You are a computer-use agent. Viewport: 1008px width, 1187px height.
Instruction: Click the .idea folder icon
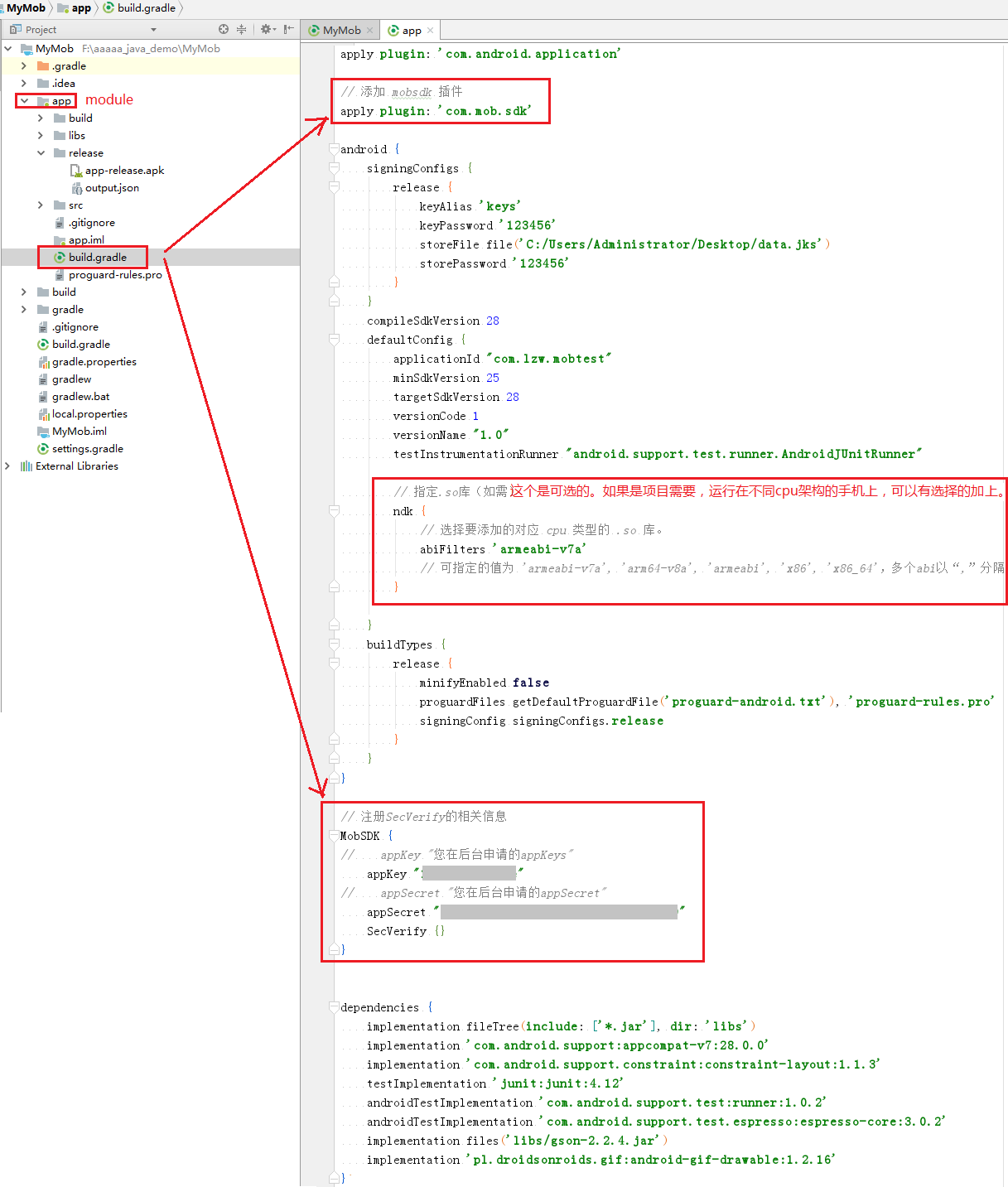(43, 84)
